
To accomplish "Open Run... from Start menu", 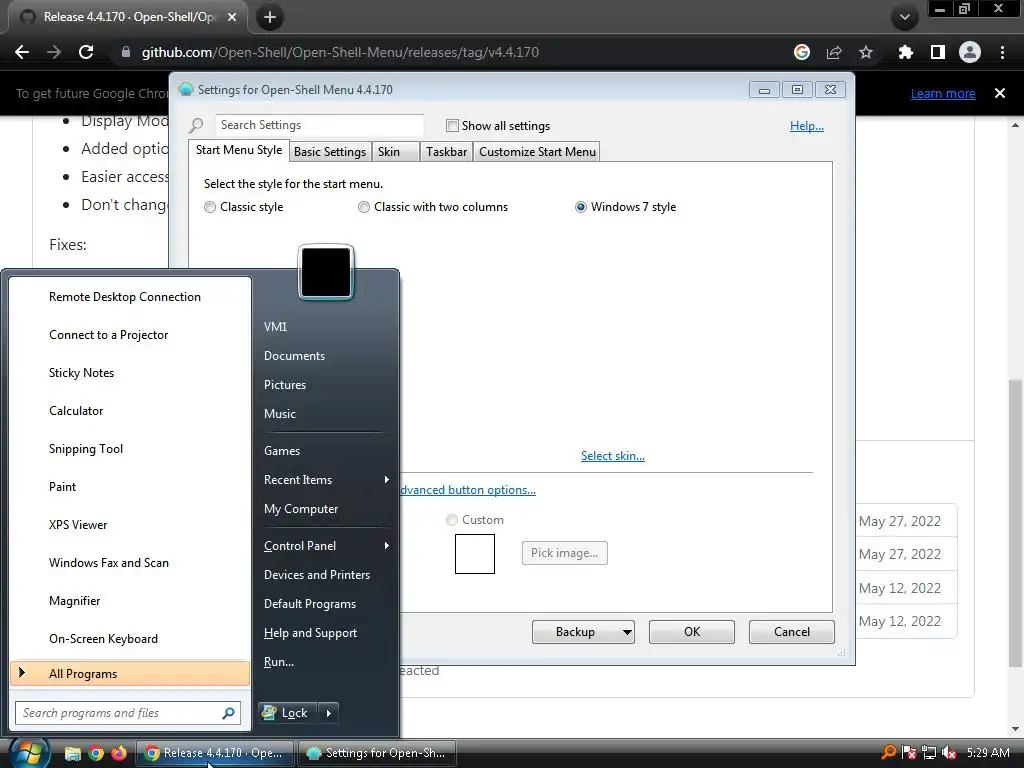I will 279,662.
